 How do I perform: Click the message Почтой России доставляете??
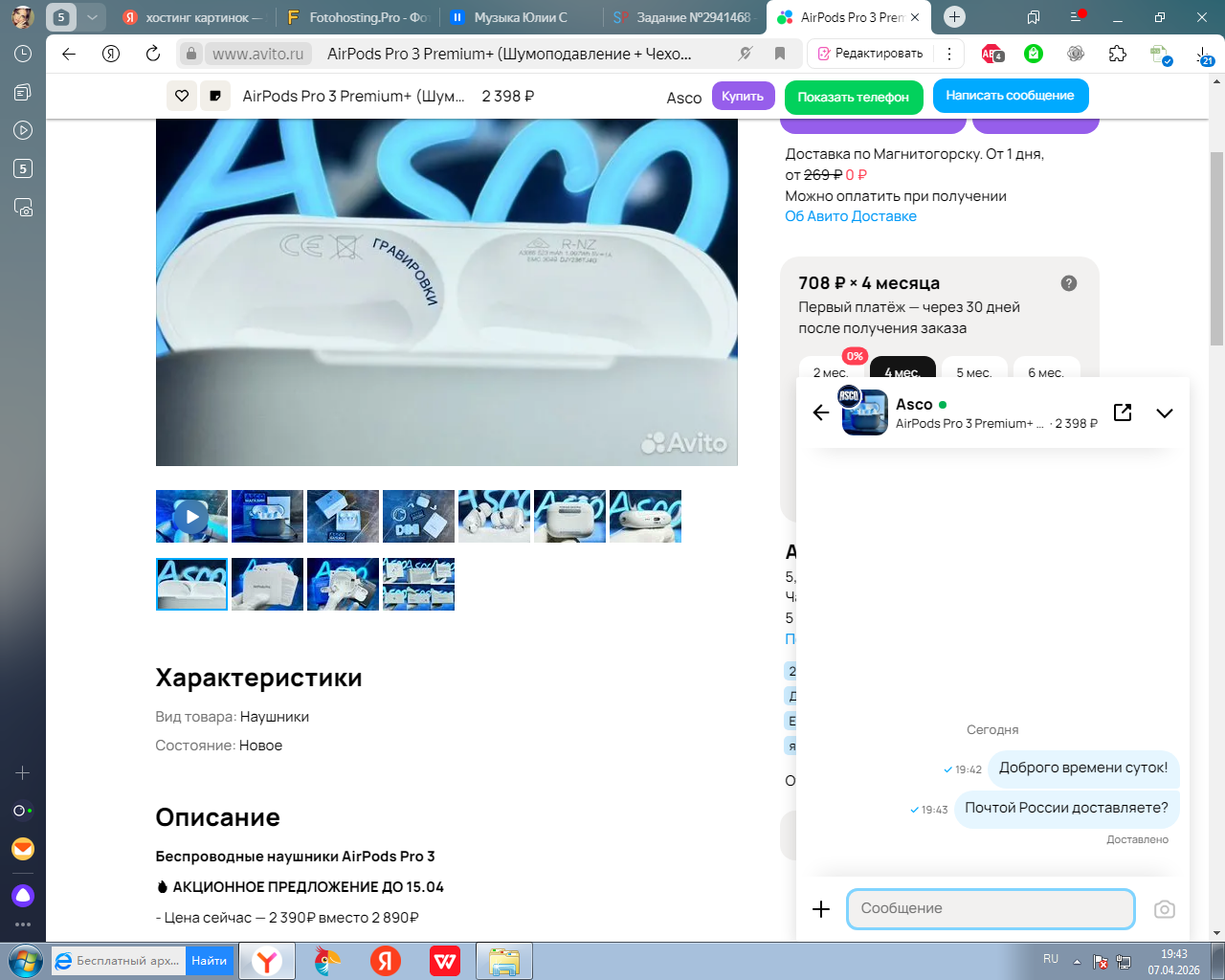pyautogui.click(x=1066, y=808)
